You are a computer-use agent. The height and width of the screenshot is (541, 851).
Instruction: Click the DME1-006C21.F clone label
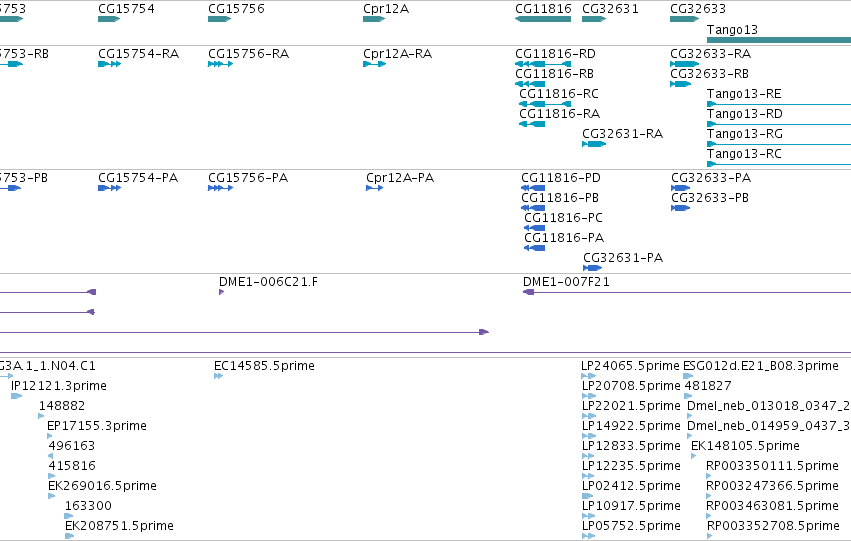pyautogui.click(x=268, y=282)
